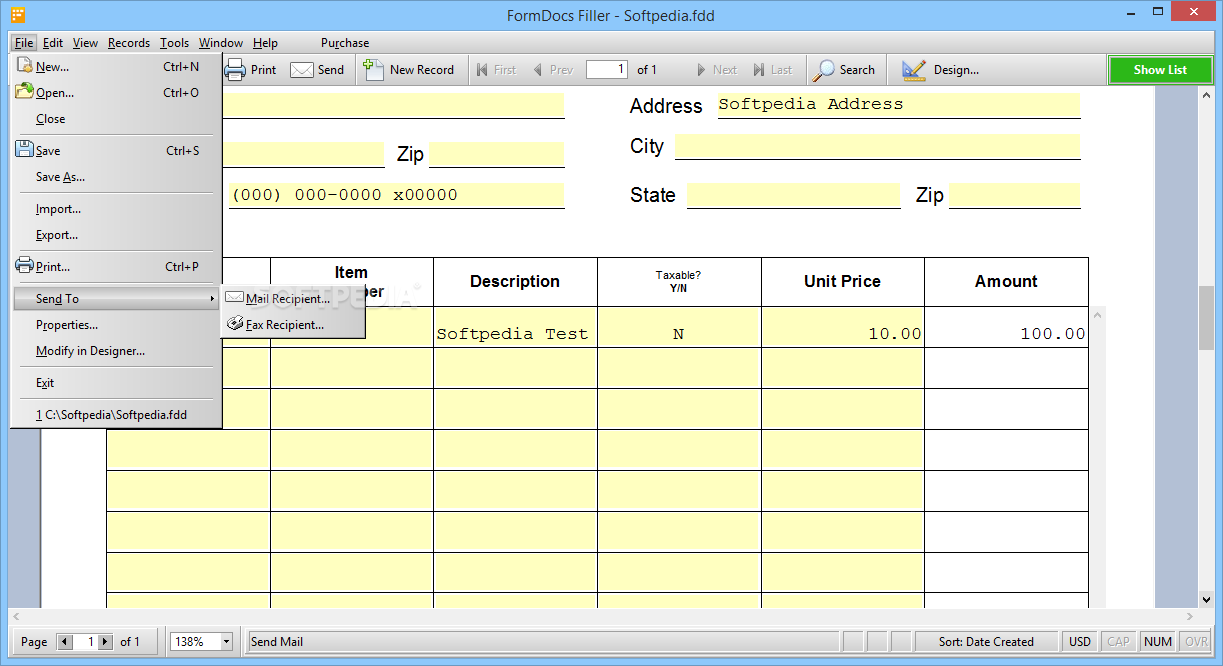Click the Sort: Date Created status entry
Image resolution: width=1223 pixels, height=666 pixels.
[986, 642]
